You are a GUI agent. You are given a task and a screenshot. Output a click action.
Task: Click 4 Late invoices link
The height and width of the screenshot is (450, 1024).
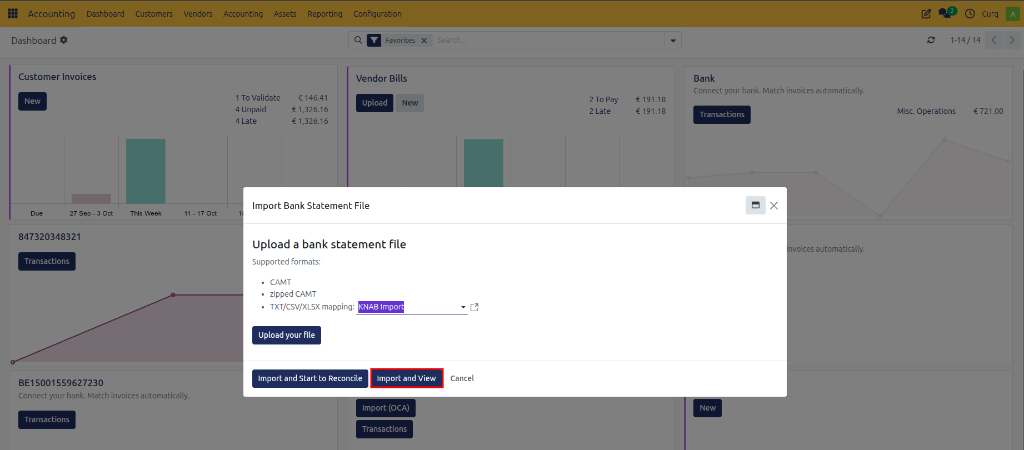[x=248, y=121]
